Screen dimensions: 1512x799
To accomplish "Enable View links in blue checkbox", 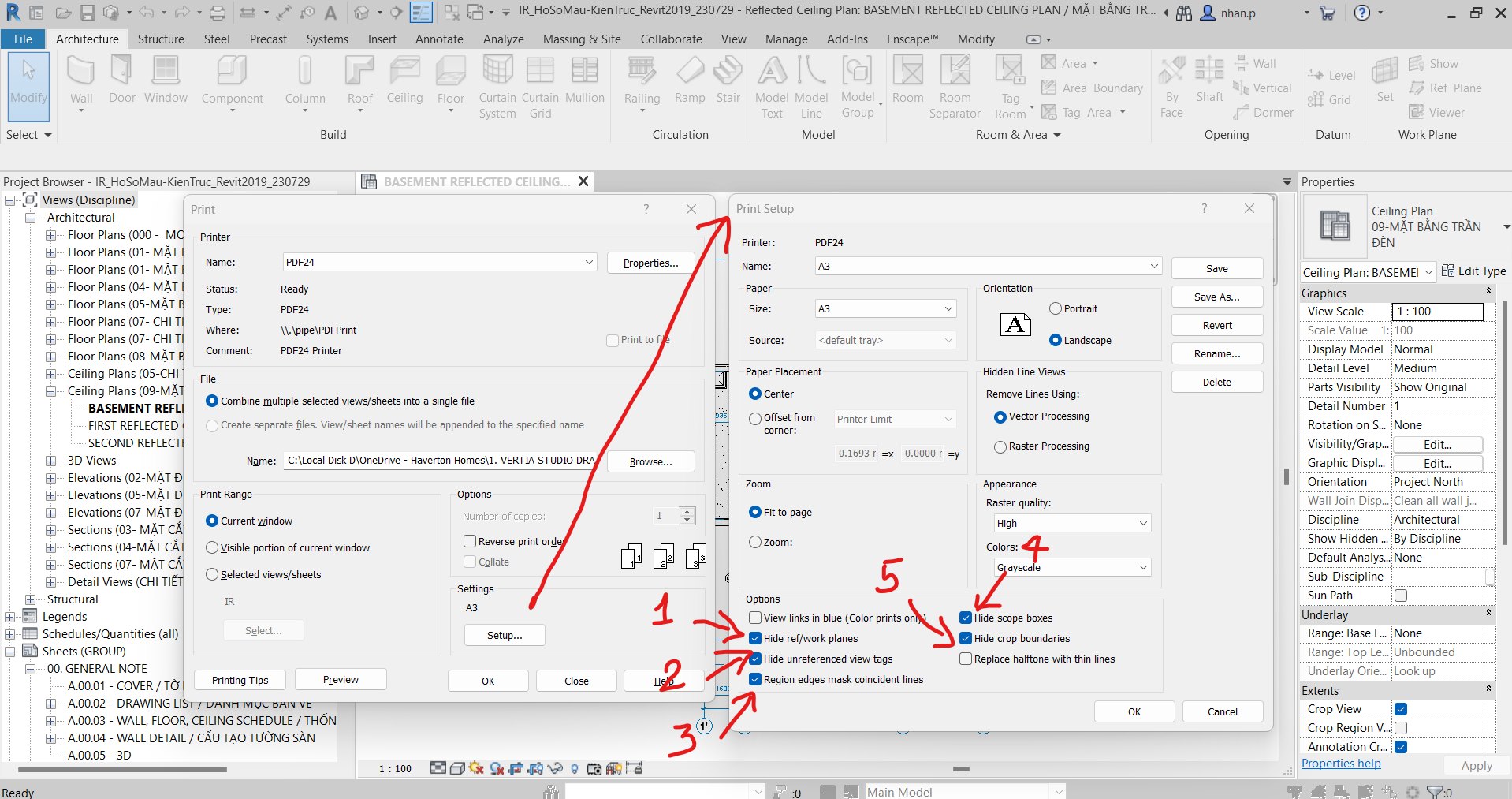I will (755, 618).
